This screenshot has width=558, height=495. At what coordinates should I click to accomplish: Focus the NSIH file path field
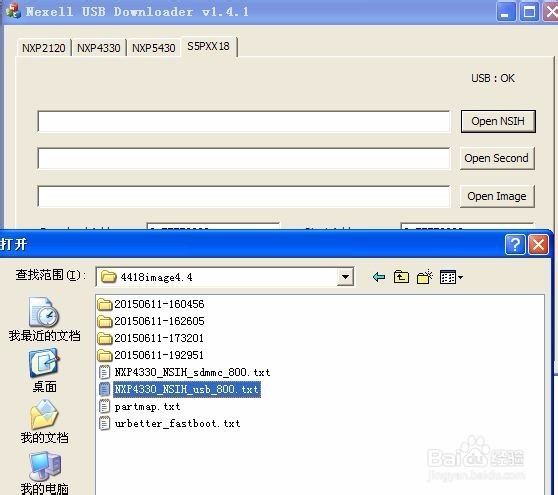(x=244, y=121)
